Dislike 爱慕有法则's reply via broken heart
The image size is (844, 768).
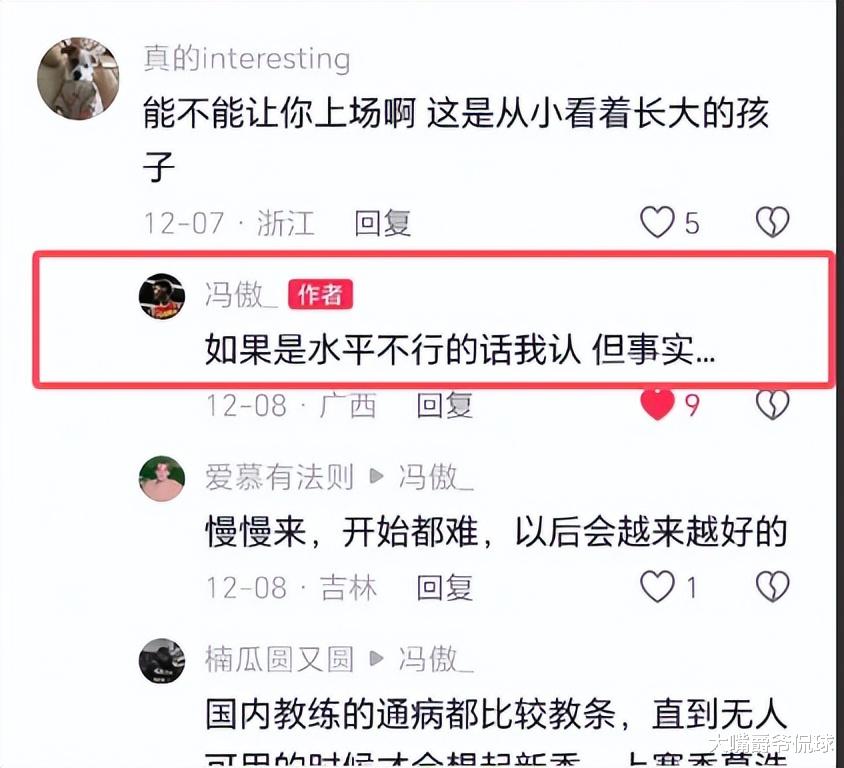pos(772,586)
